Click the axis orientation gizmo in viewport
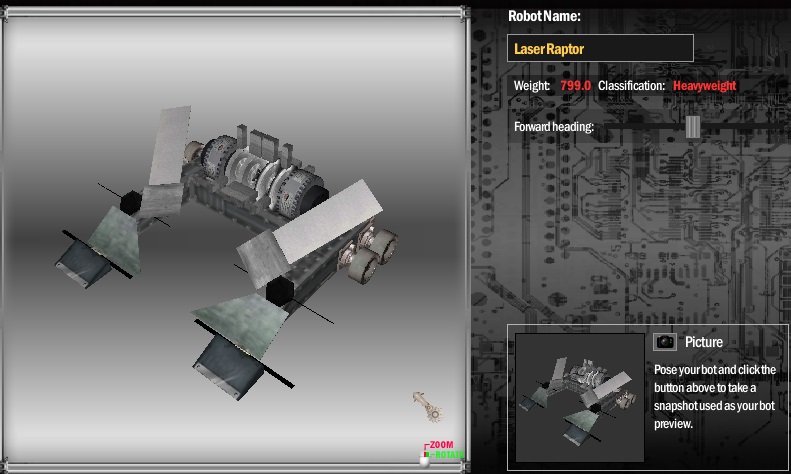Screen dimensions: 791x474 (428, 407)
